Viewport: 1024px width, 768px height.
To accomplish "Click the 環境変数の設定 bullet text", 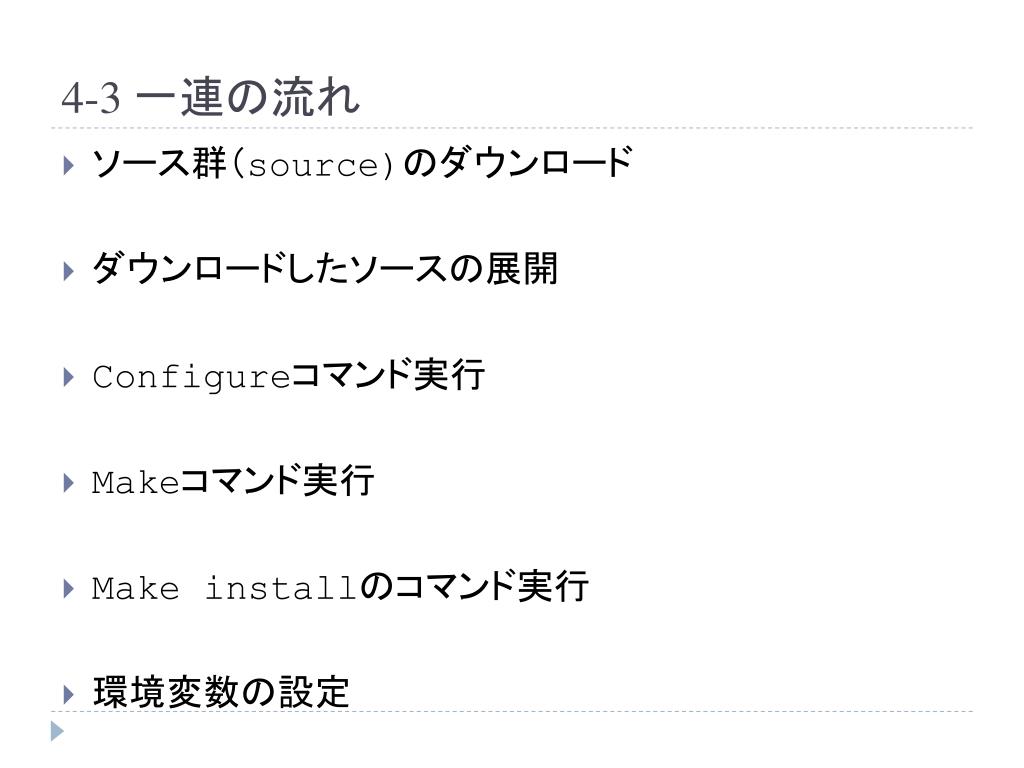I will 221,692.
